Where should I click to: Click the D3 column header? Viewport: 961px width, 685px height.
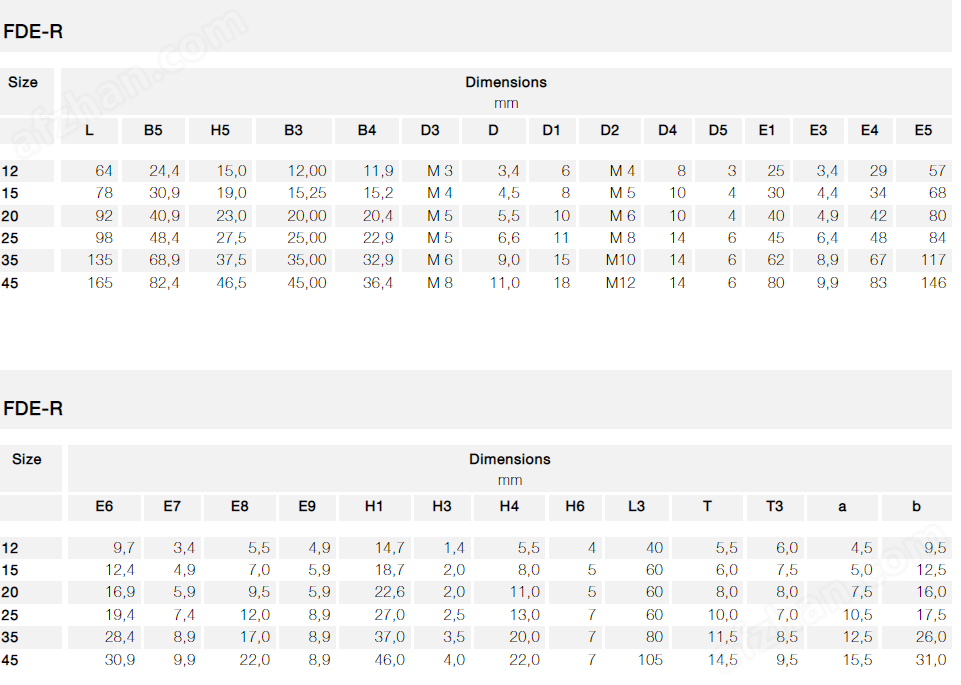coord(430,131)
